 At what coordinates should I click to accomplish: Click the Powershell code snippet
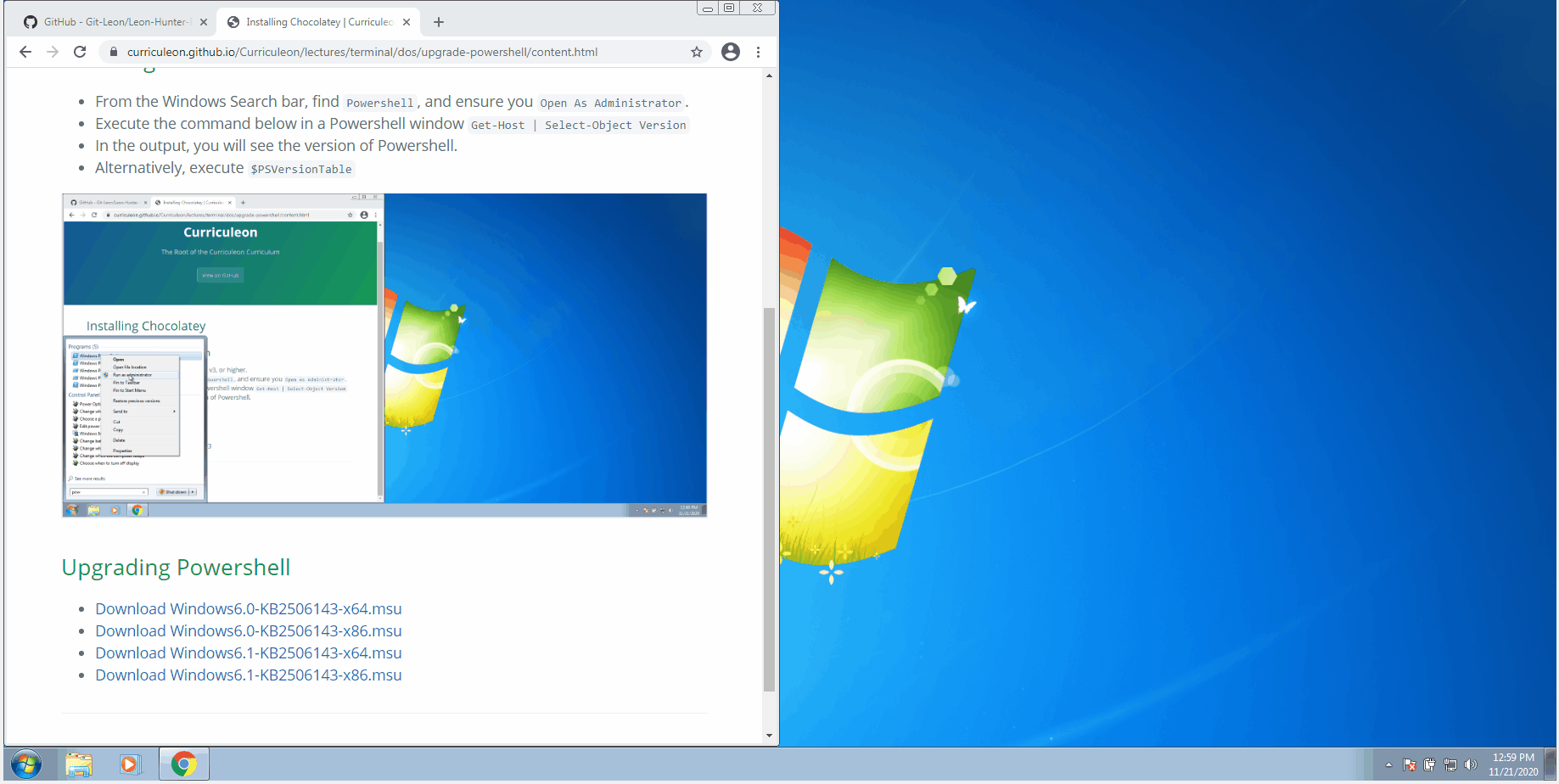(x=379, y=103)
